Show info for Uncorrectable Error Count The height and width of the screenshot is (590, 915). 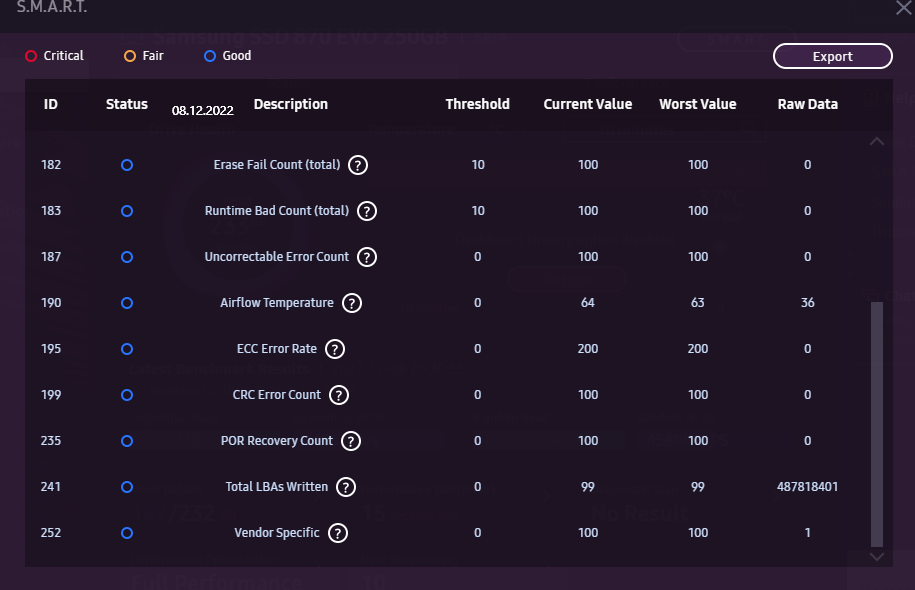[x=367, y=257]
